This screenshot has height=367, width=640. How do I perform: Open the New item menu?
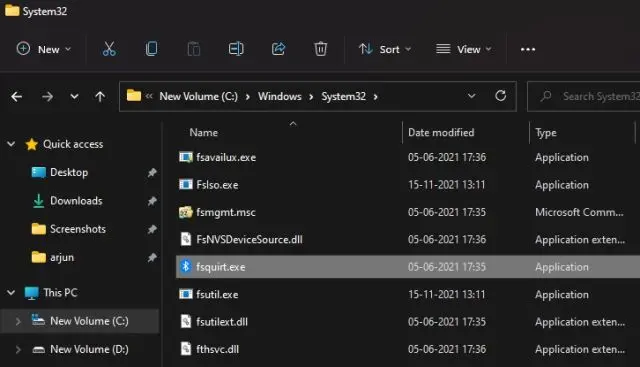[x=44, y=49]
